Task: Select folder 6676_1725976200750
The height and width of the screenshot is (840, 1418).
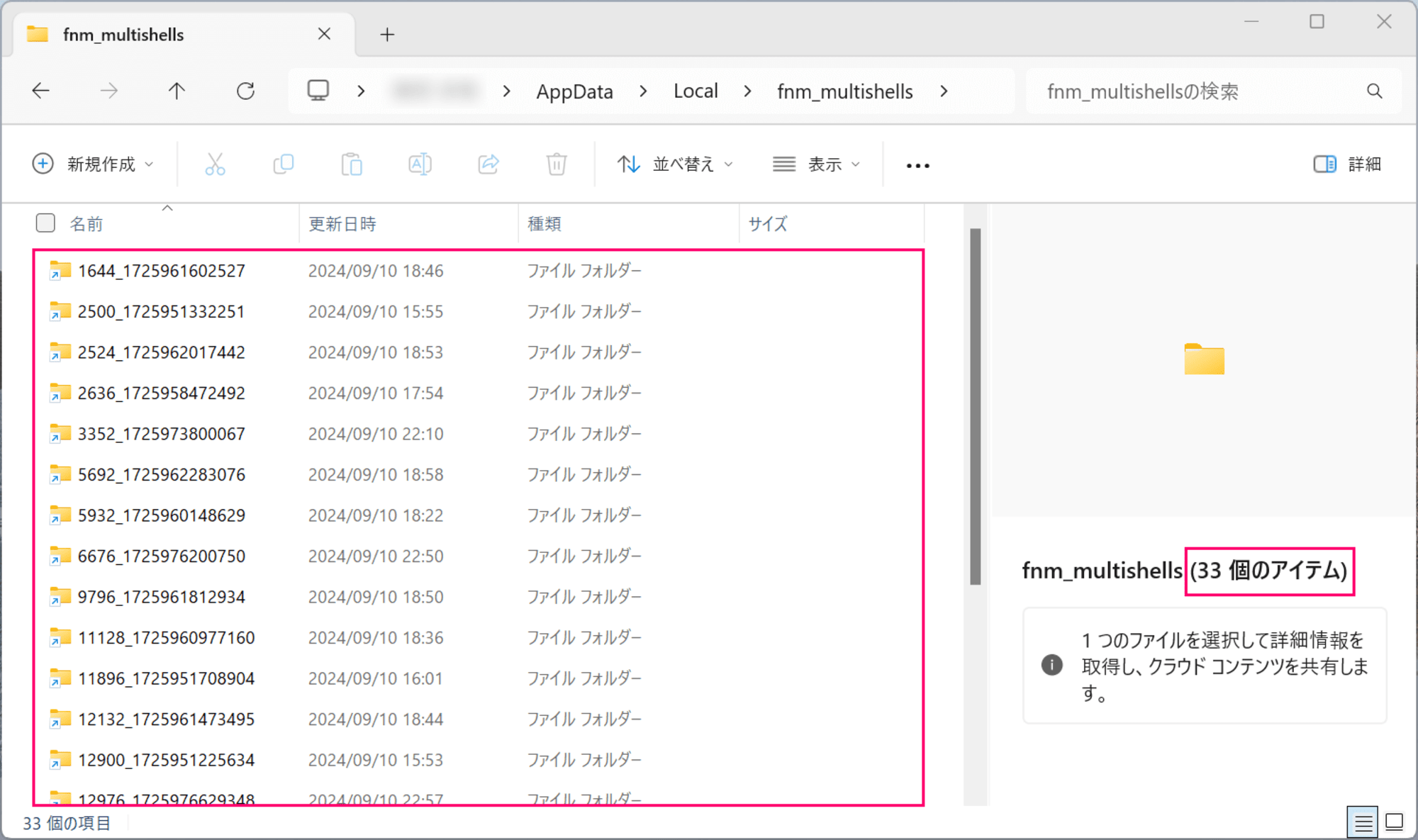Action: coord(161,556)
